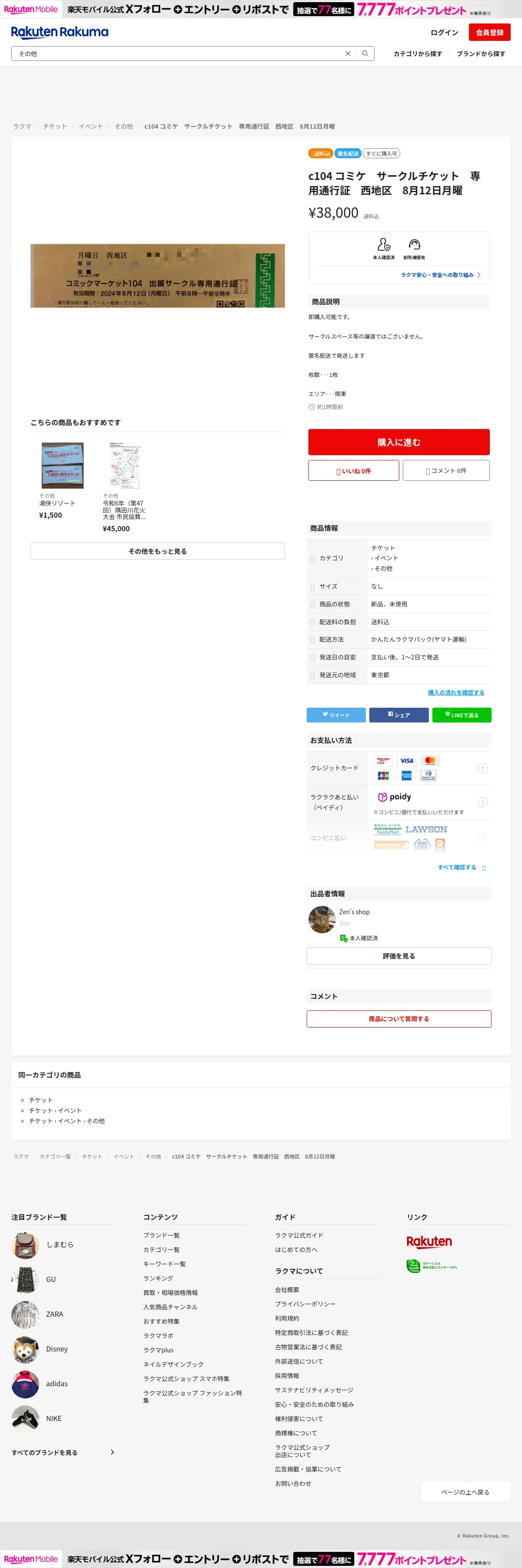The image size is (522, 1568).
Task: Clear the search field with the X icon
Action: tap(348, 53)
